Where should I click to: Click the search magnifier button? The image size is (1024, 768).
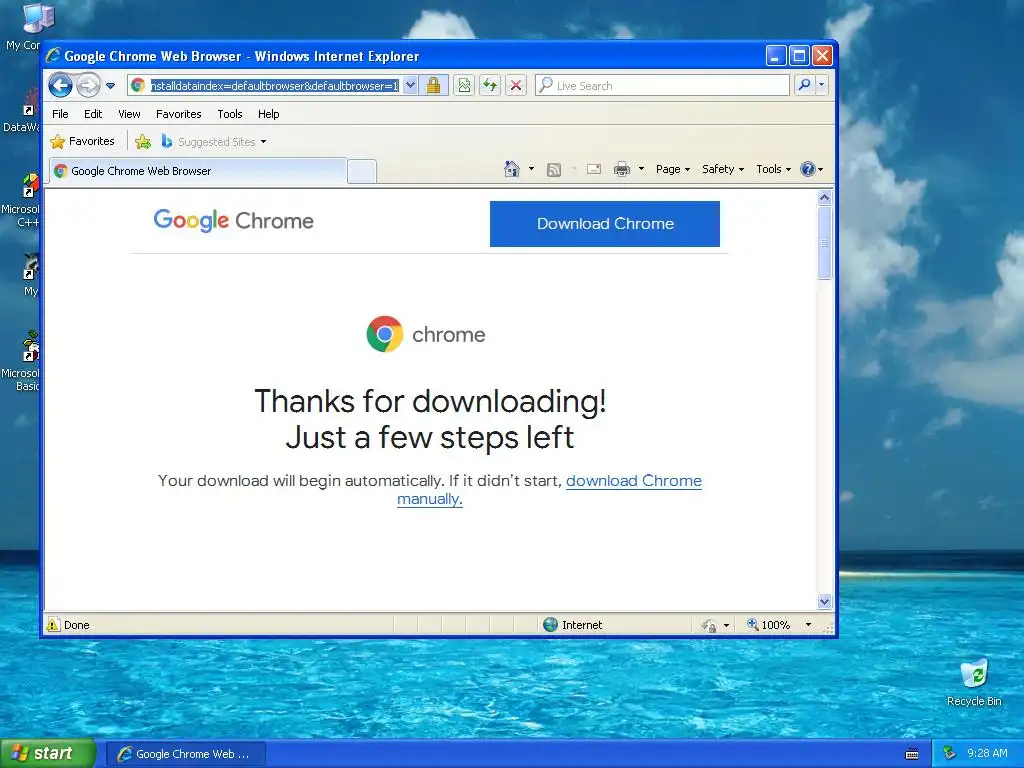click(x=805, y=85)
